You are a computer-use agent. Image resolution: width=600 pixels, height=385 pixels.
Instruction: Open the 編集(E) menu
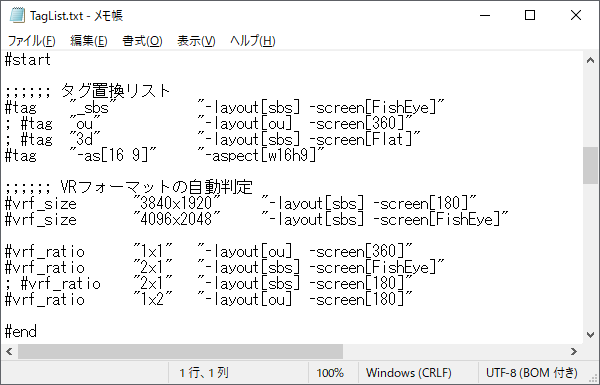pyautogui.click(x=89, y=41)
